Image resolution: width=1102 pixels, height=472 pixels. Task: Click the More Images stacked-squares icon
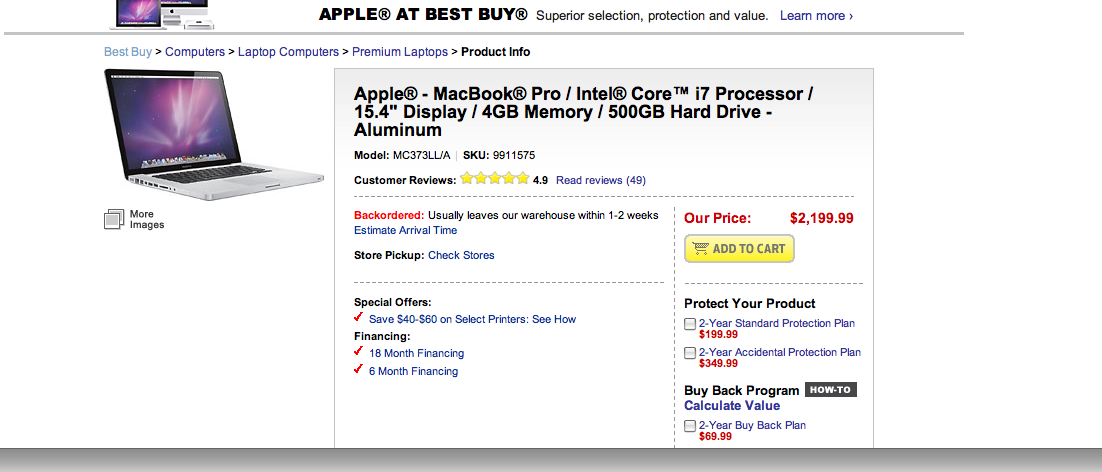(x=114, y=220)
